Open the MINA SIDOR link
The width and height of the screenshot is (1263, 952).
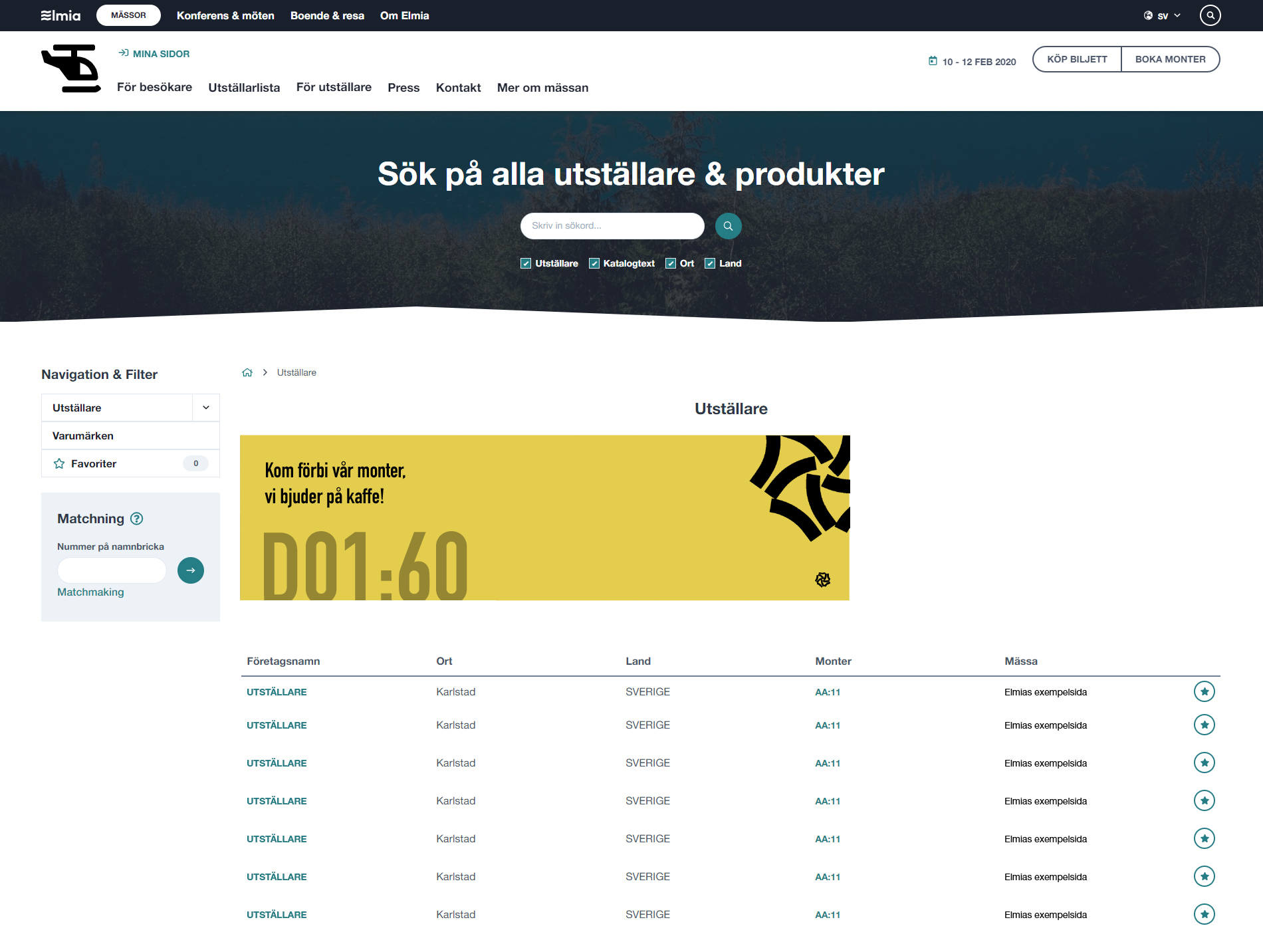tap(154, 53)
